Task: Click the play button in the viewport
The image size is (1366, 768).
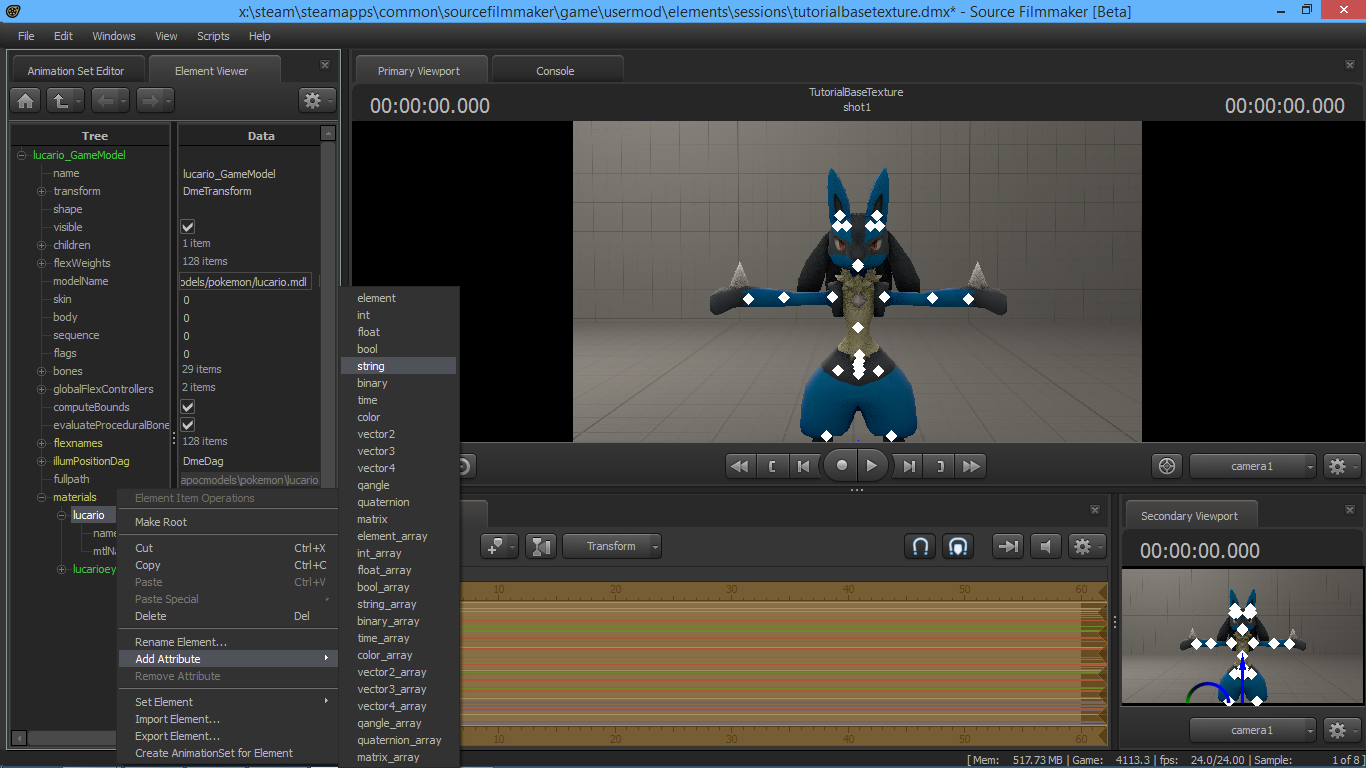Action: (x=872, y=466)
